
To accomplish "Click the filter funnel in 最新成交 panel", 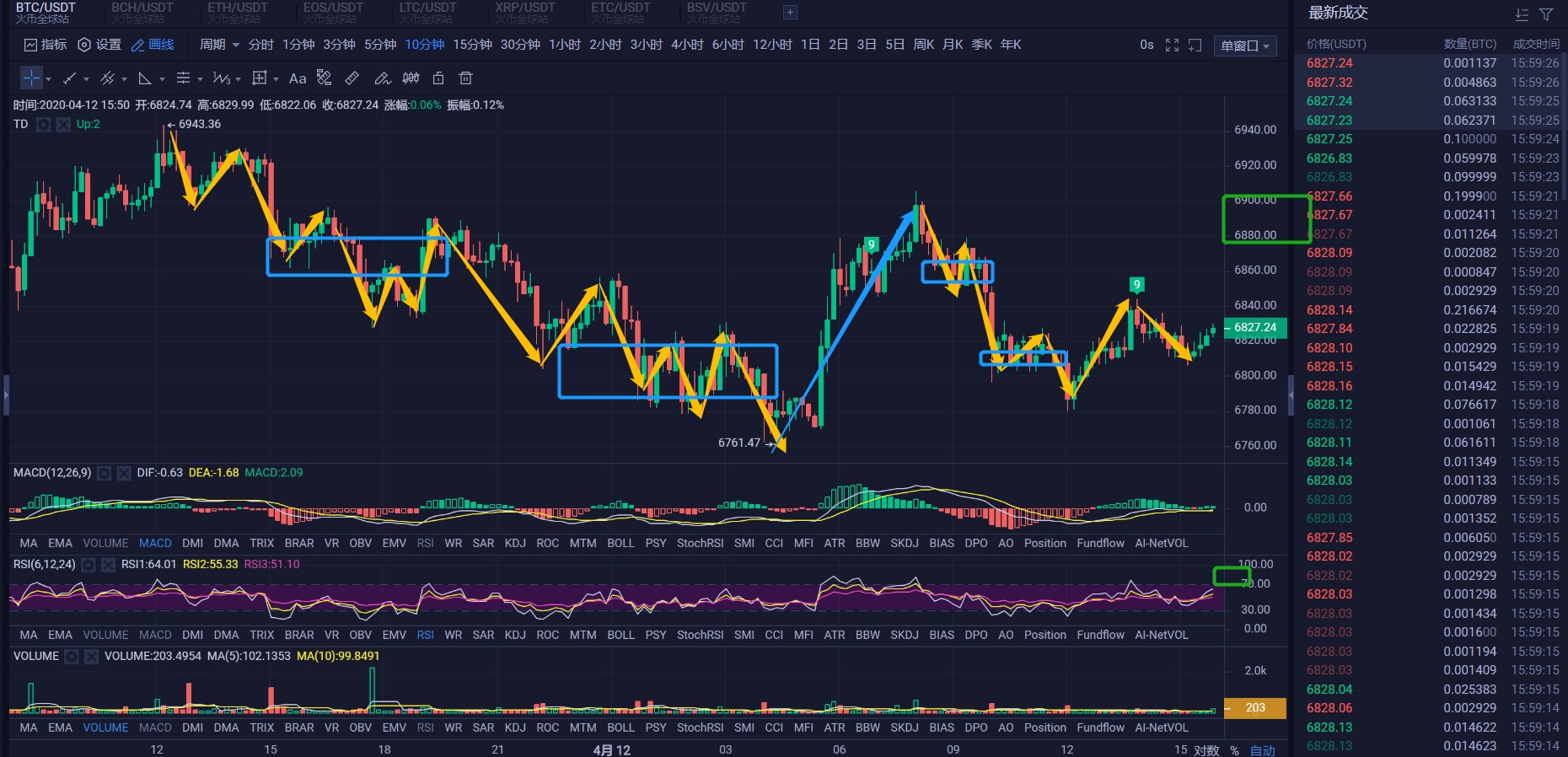I will click(x=1546, y=14).
